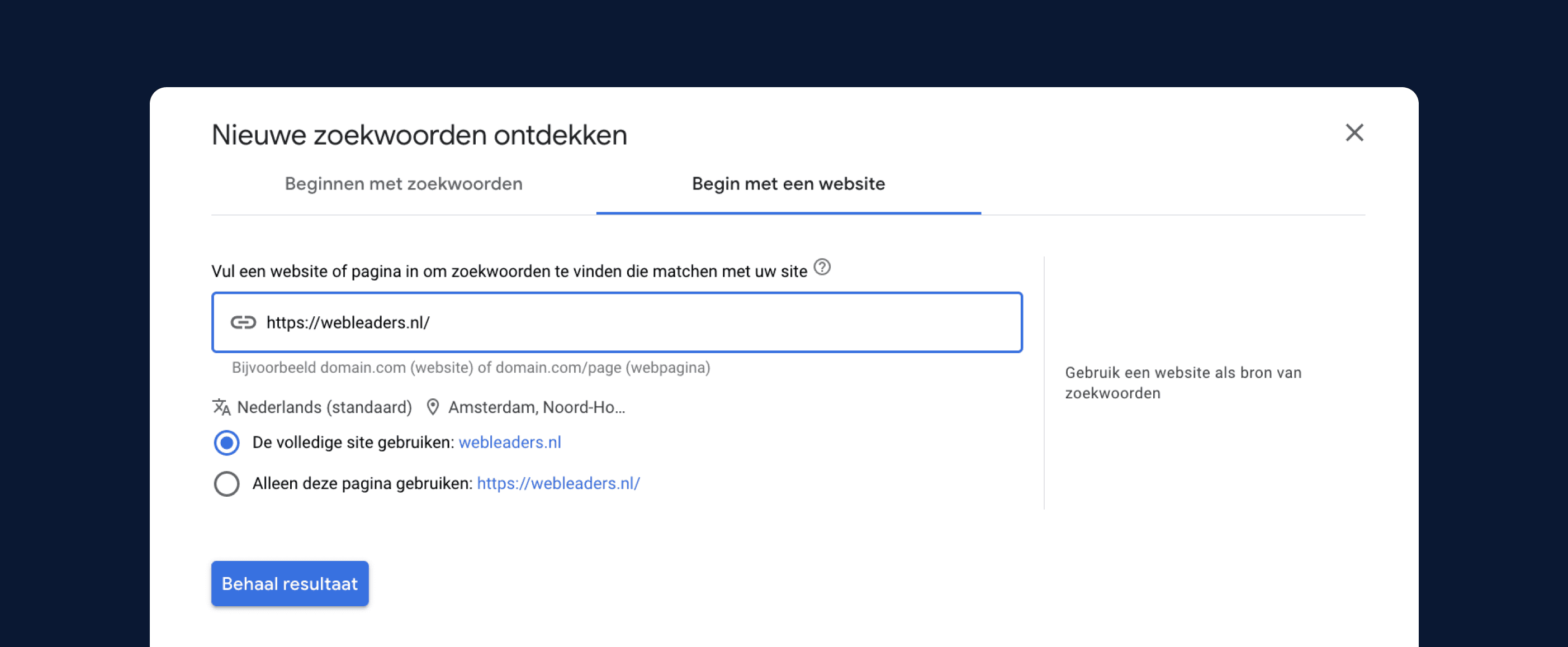This screenshot has height=647, width=1568.
Task: Click the Gebruik een website als bron text
Action: 1183,383
